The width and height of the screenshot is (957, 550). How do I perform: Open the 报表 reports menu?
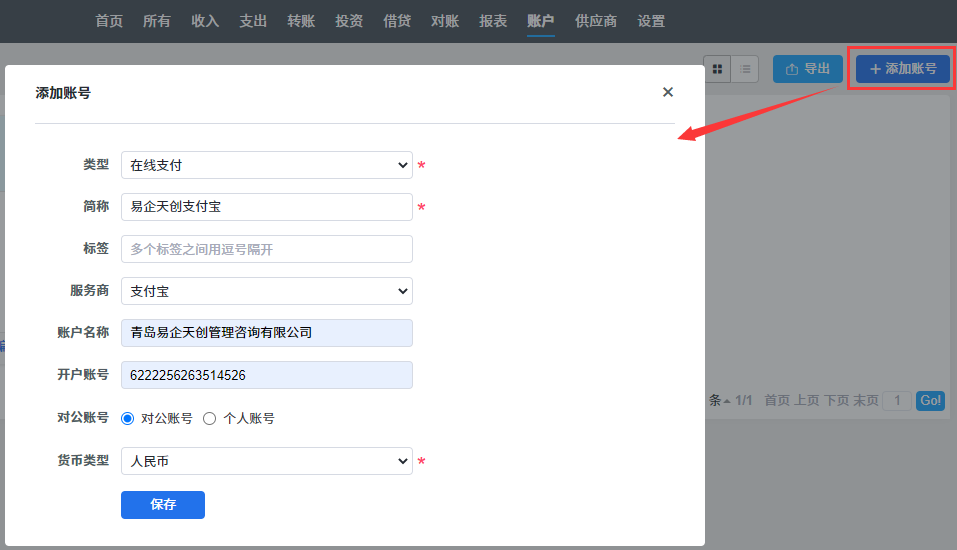[x=493, y=21]
